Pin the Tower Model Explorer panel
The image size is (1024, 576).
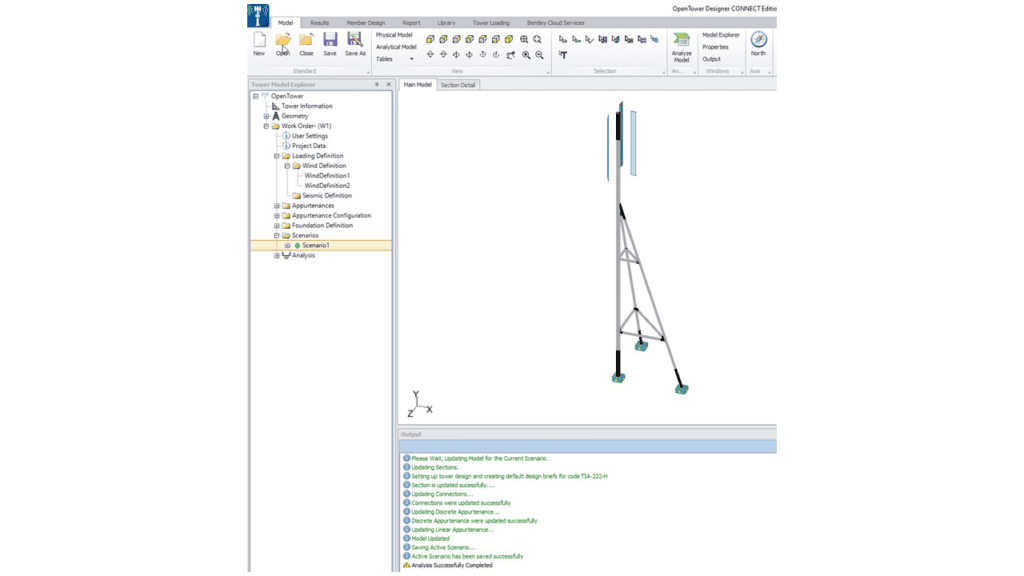click(378, 85)
